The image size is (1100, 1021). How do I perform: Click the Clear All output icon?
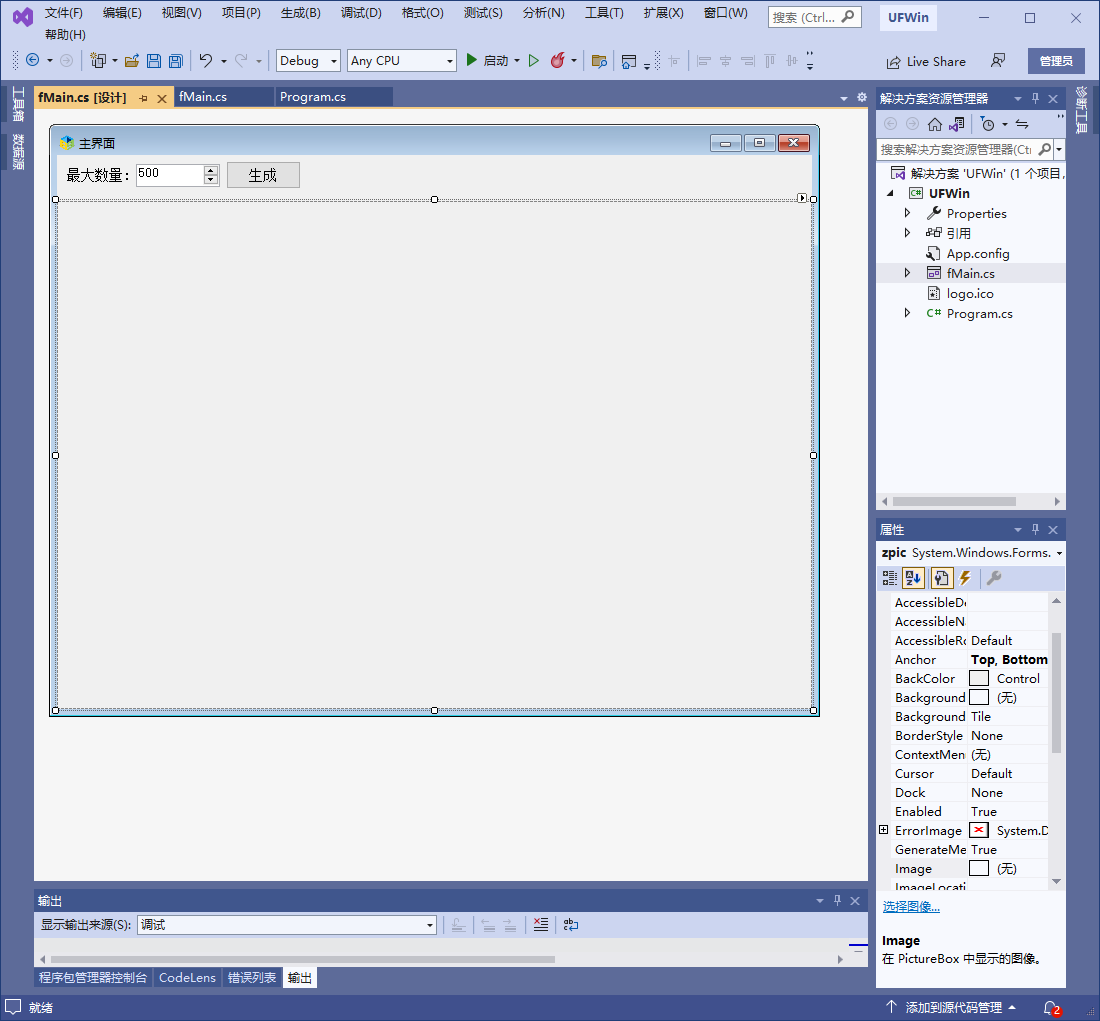click(540, 924)
